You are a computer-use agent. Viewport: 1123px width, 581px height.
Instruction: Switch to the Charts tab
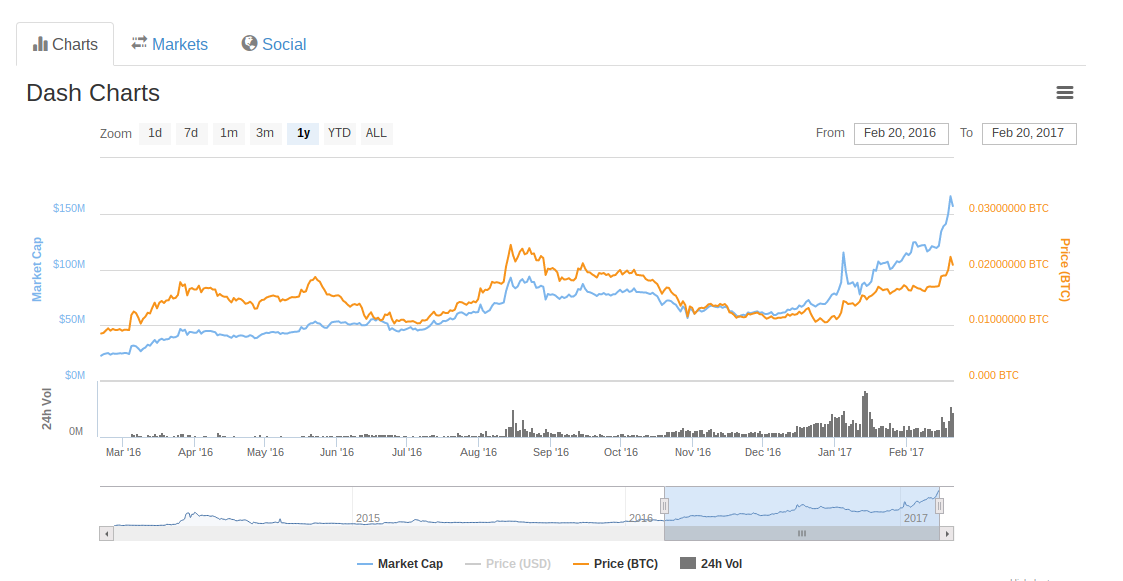[x=65, y=44]
